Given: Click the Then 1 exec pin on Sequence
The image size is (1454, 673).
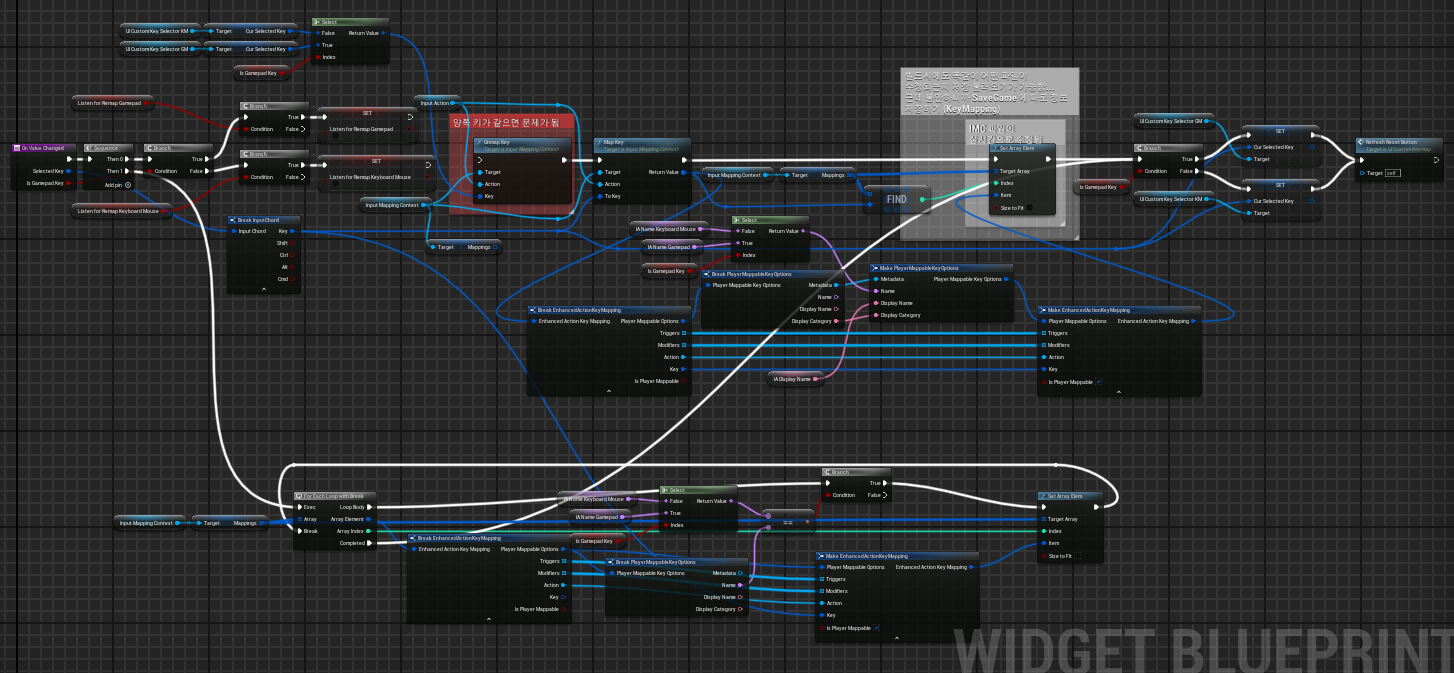Looking at the screenshot, I should pos(127,171).
